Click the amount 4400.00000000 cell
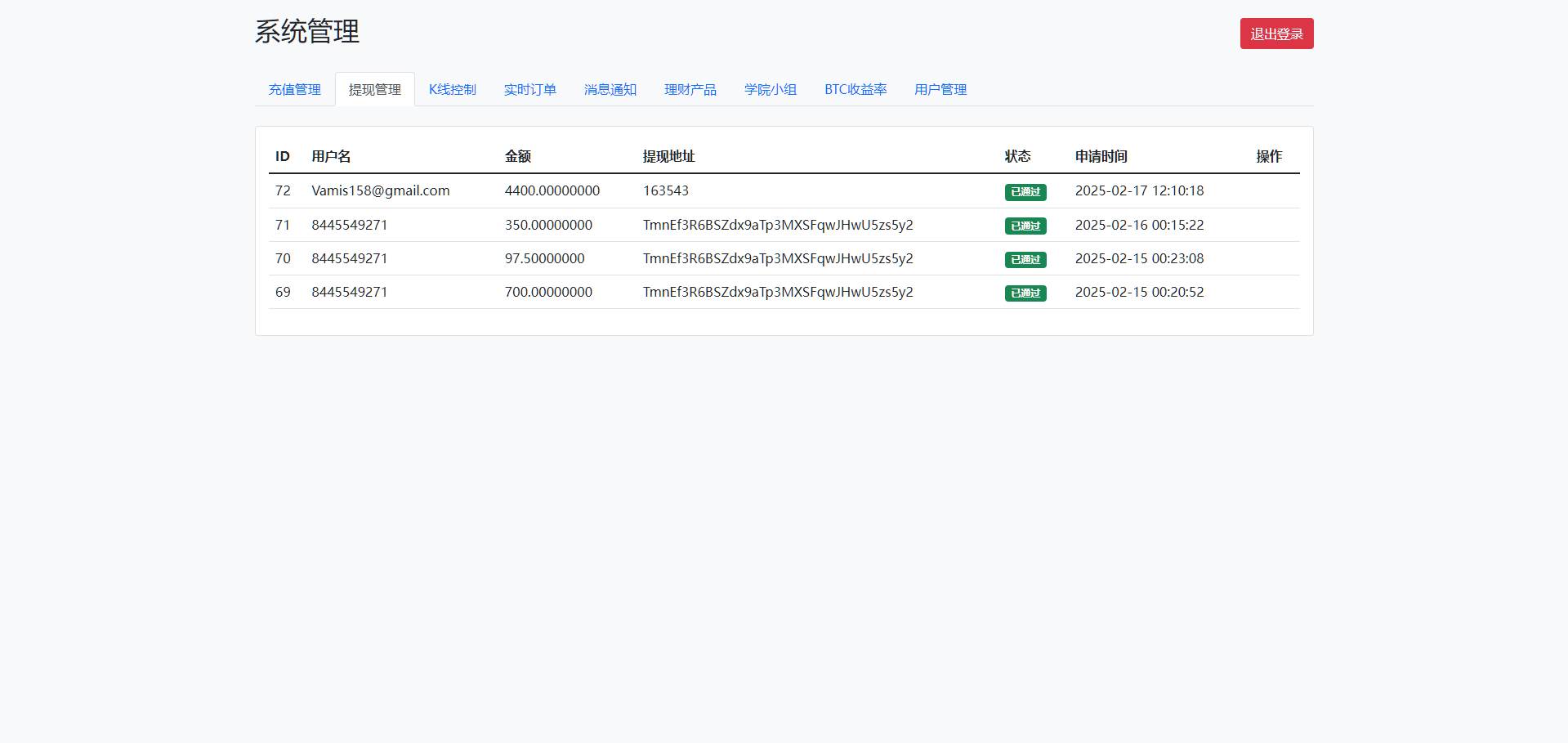The height and width of the screenshot is (743, 1568). click(x=552, y=190)
